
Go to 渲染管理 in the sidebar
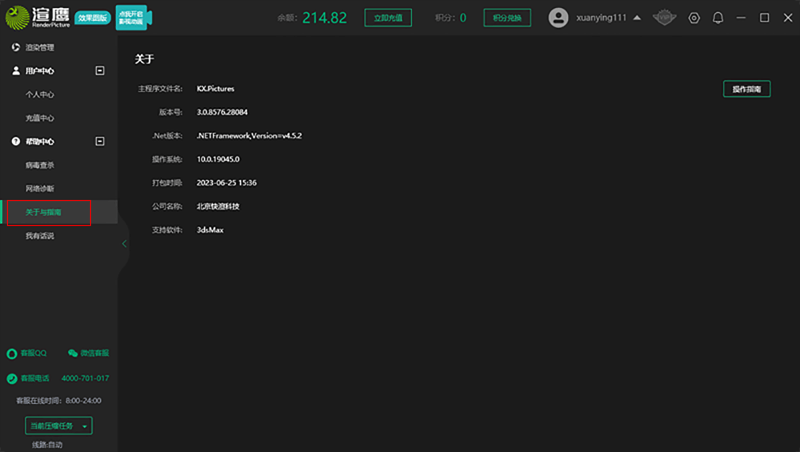click(x=40, y=48)
